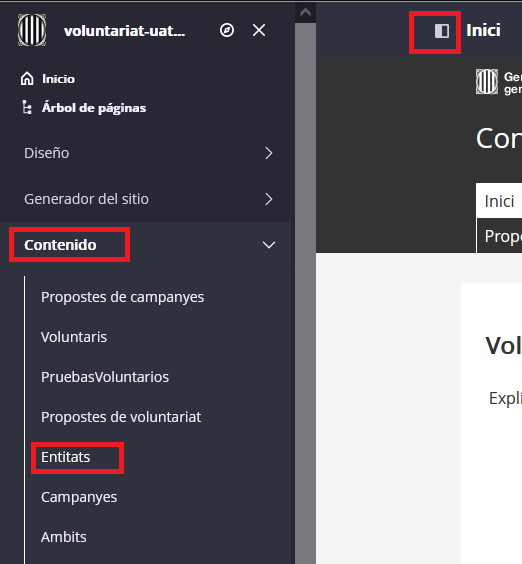Select Propostes de campanyes item
Viewport: 522px width, 564px height.
[x=122, y=297]
